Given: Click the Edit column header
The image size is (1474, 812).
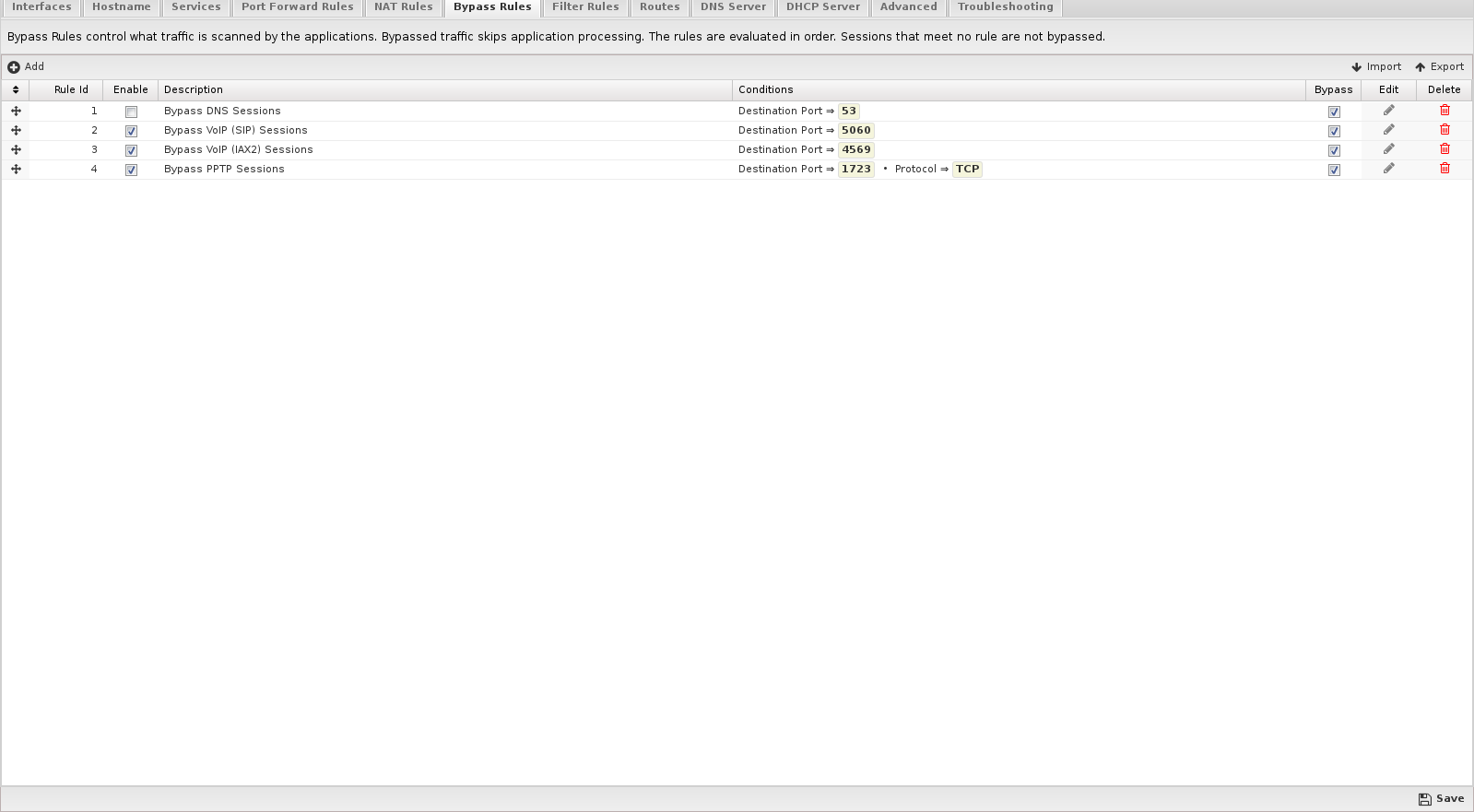Looking at the screenshot, I should click(x=1389, y=89).
